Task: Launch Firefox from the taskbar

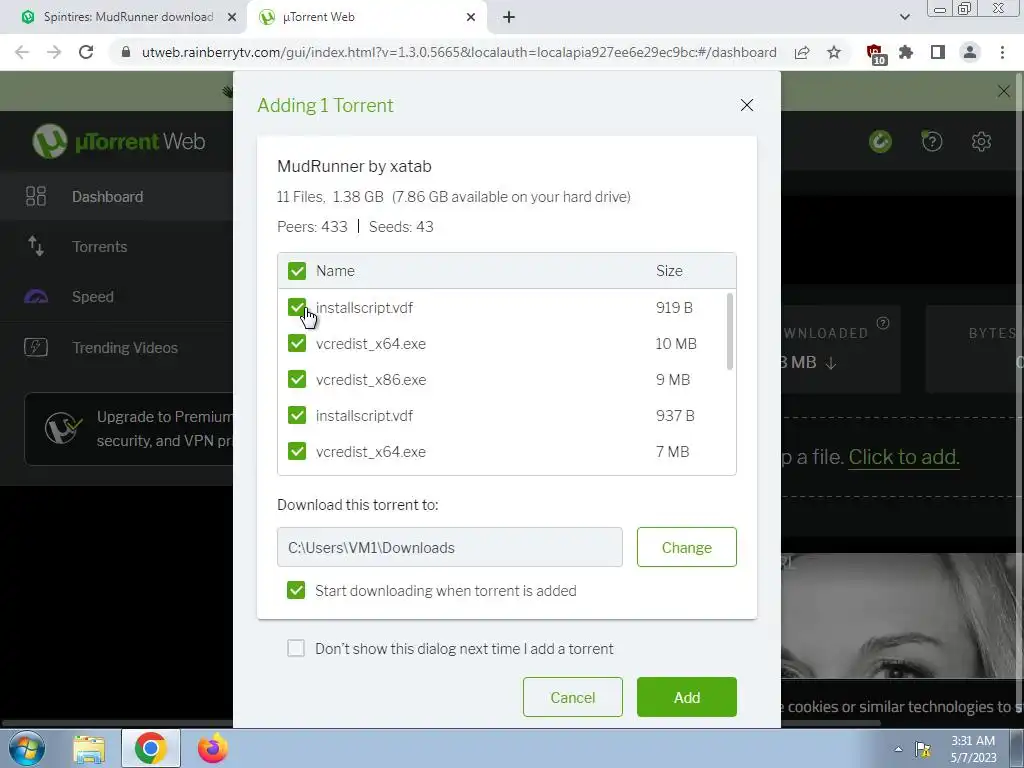Action: click(x=213, y=748)
